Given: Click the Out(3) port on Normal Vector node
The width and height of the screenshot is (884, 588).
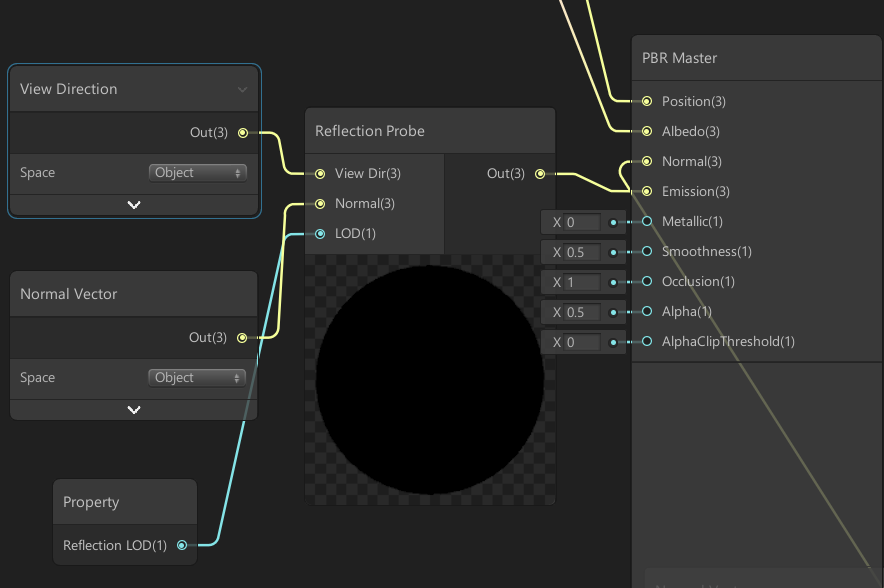Looking at the screenshot, I should [241, 337].
